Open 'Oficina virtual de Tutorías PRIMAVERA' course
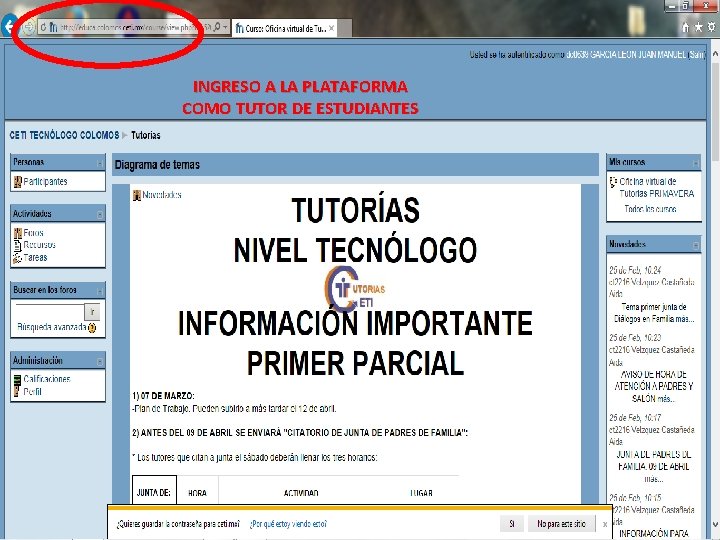This screenshot has height=540, width=720. (x=656, y=188)
